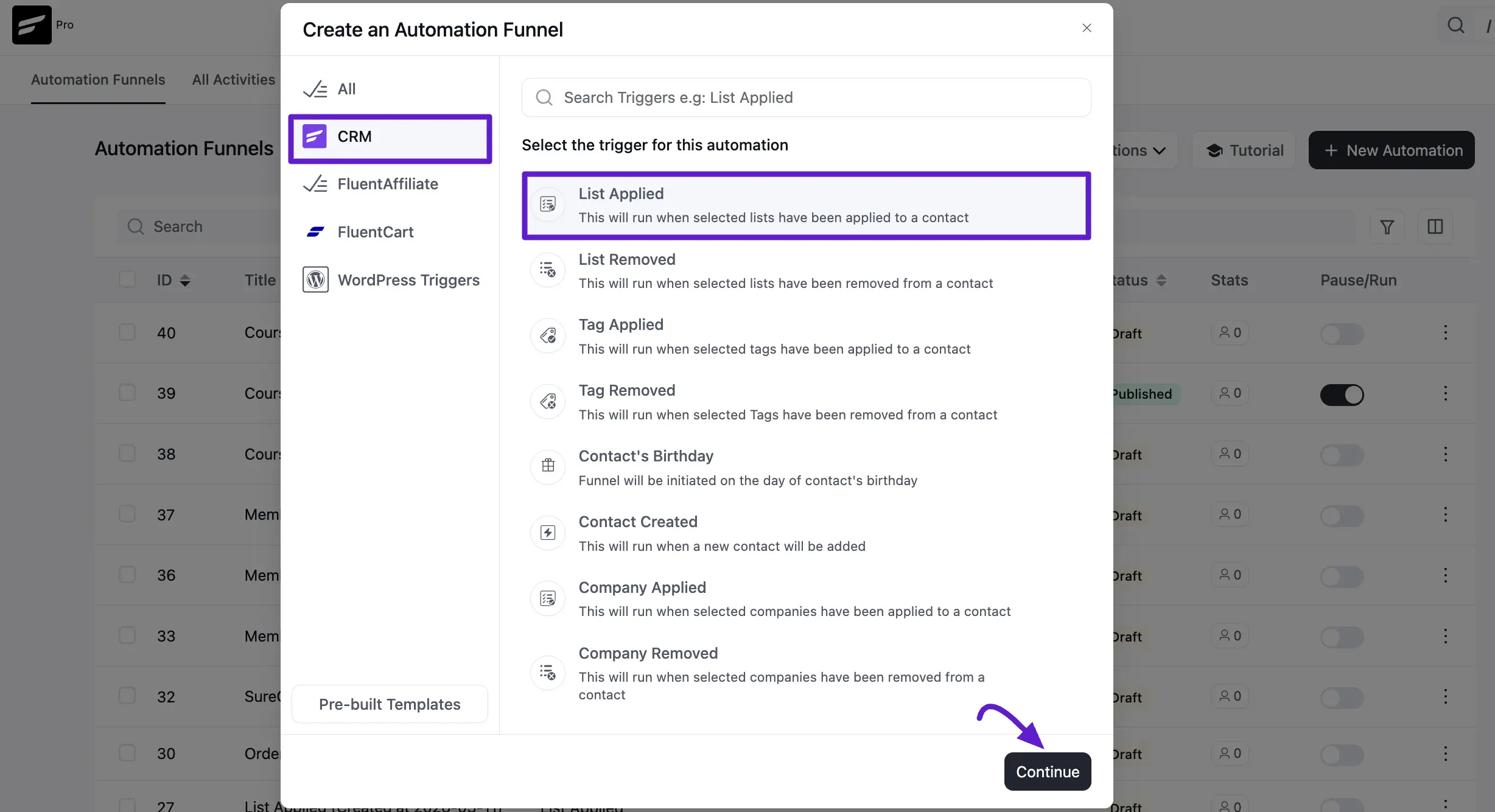
Task: Select the FluentAffiliate trigger category
Action: 390,184
